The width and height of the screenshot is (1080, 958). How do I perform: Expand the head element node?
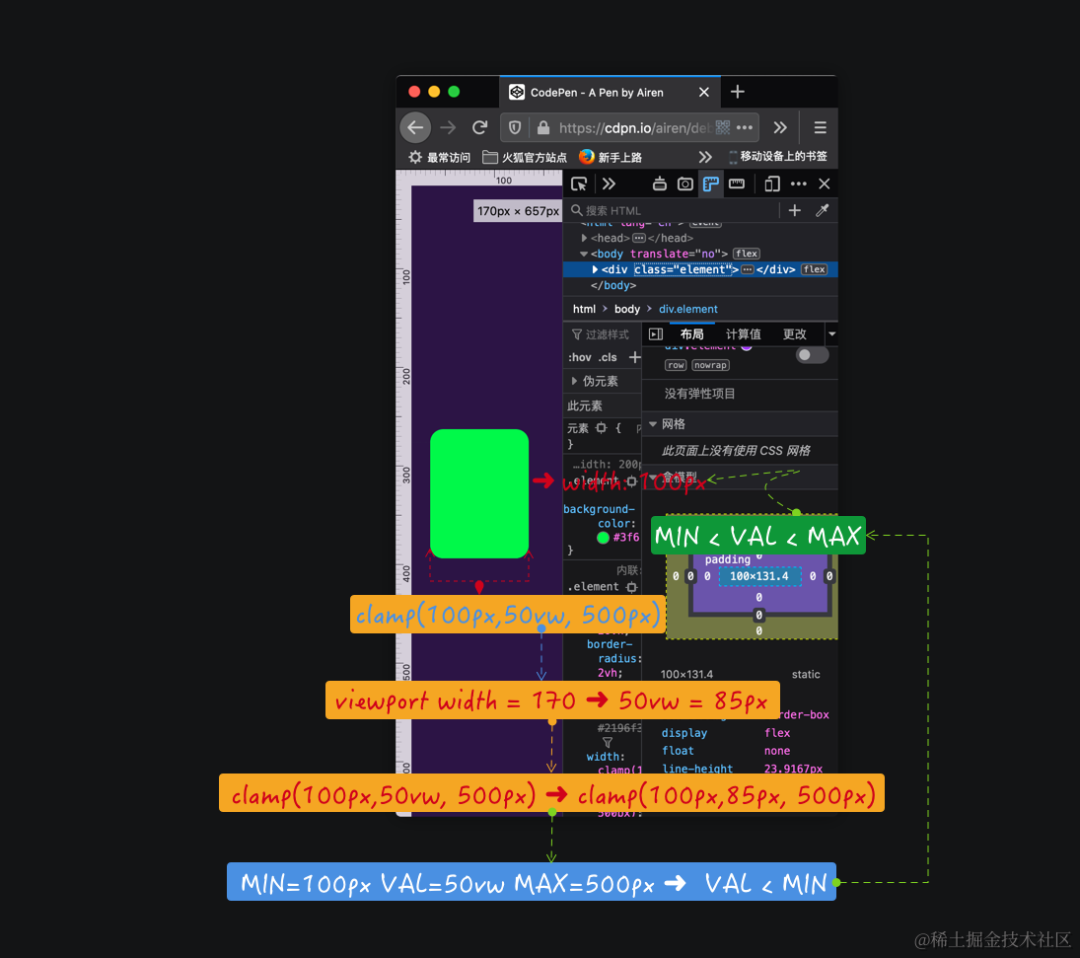pyautogui.click(x=584, y=238)
